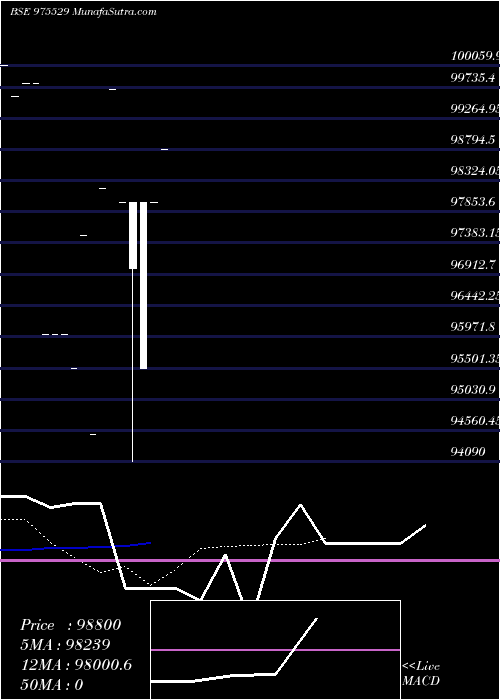Click the 12MA : 98000.6 readout
This screenshot has width=500, height=700.
(76, 665)
